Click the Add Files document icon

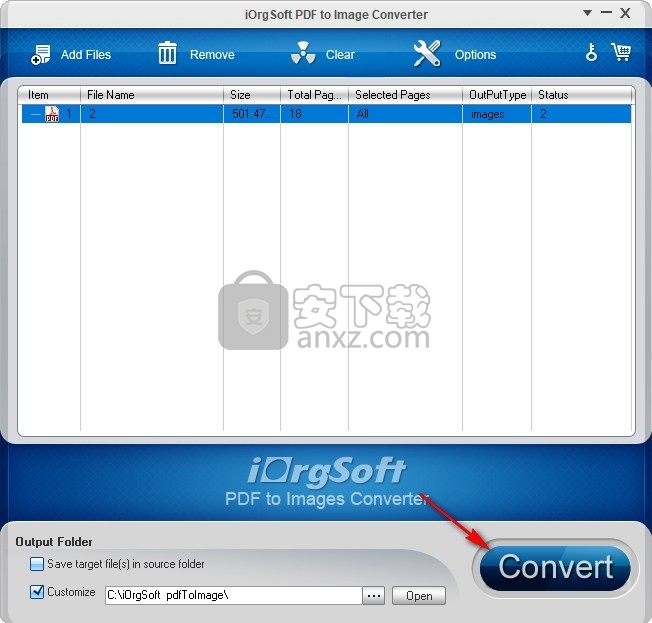point(40,55)
